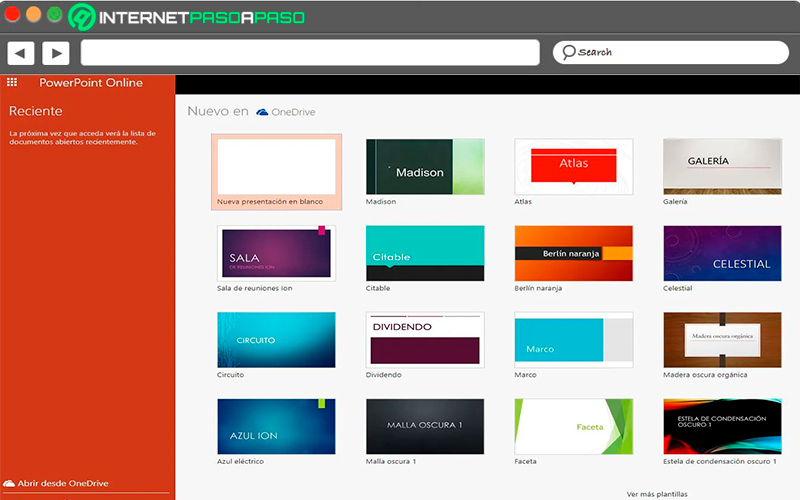Click the empty browser address bar

coord(310,53)
